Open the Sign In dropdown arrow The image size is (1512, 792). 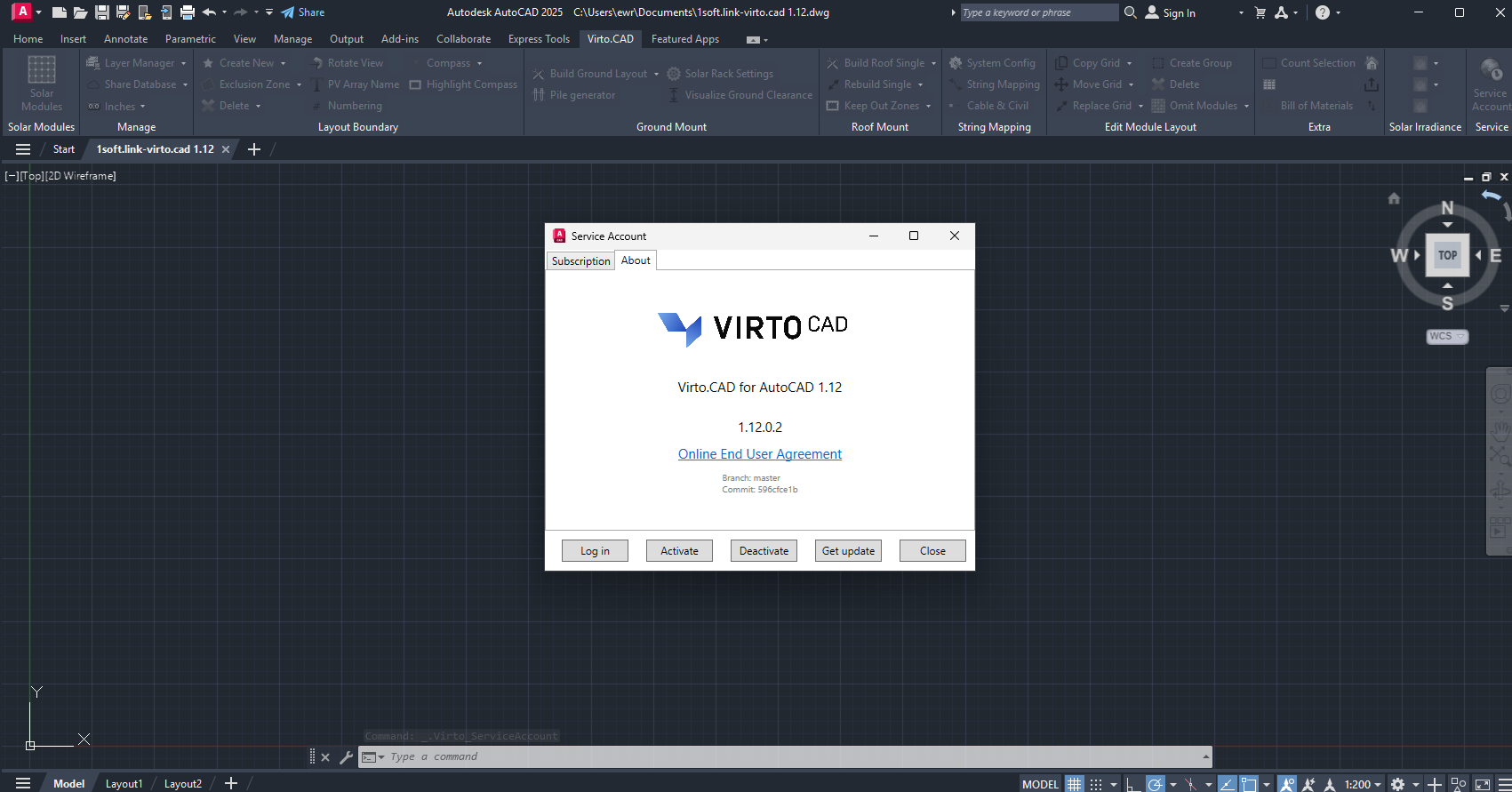click(1241, 12)
